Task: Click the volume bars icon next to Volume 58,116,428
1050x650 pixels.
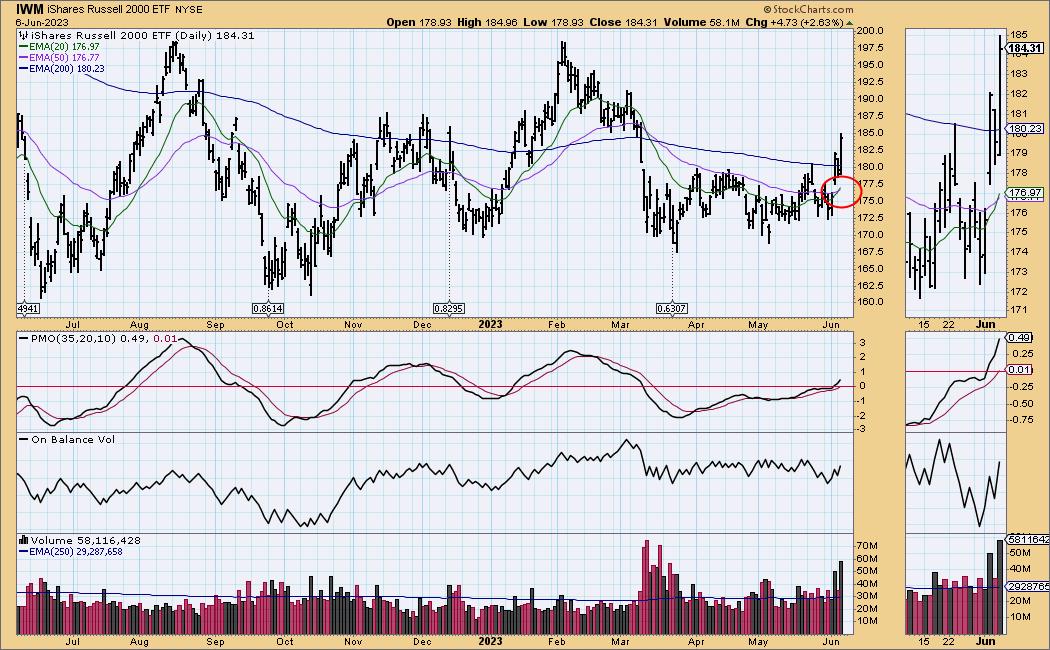Action: tap(23, 540)
